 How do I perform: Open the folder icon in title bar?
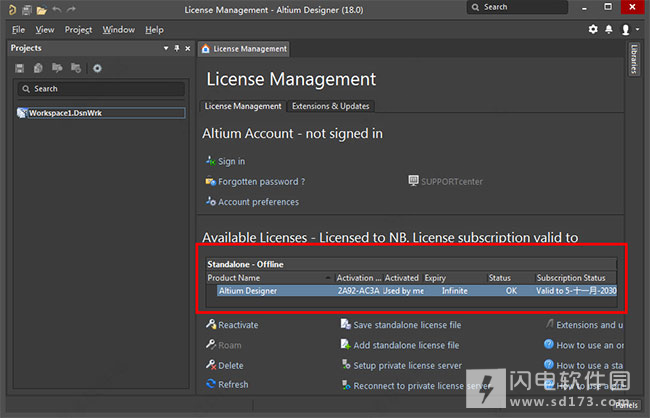pos(41,10)
